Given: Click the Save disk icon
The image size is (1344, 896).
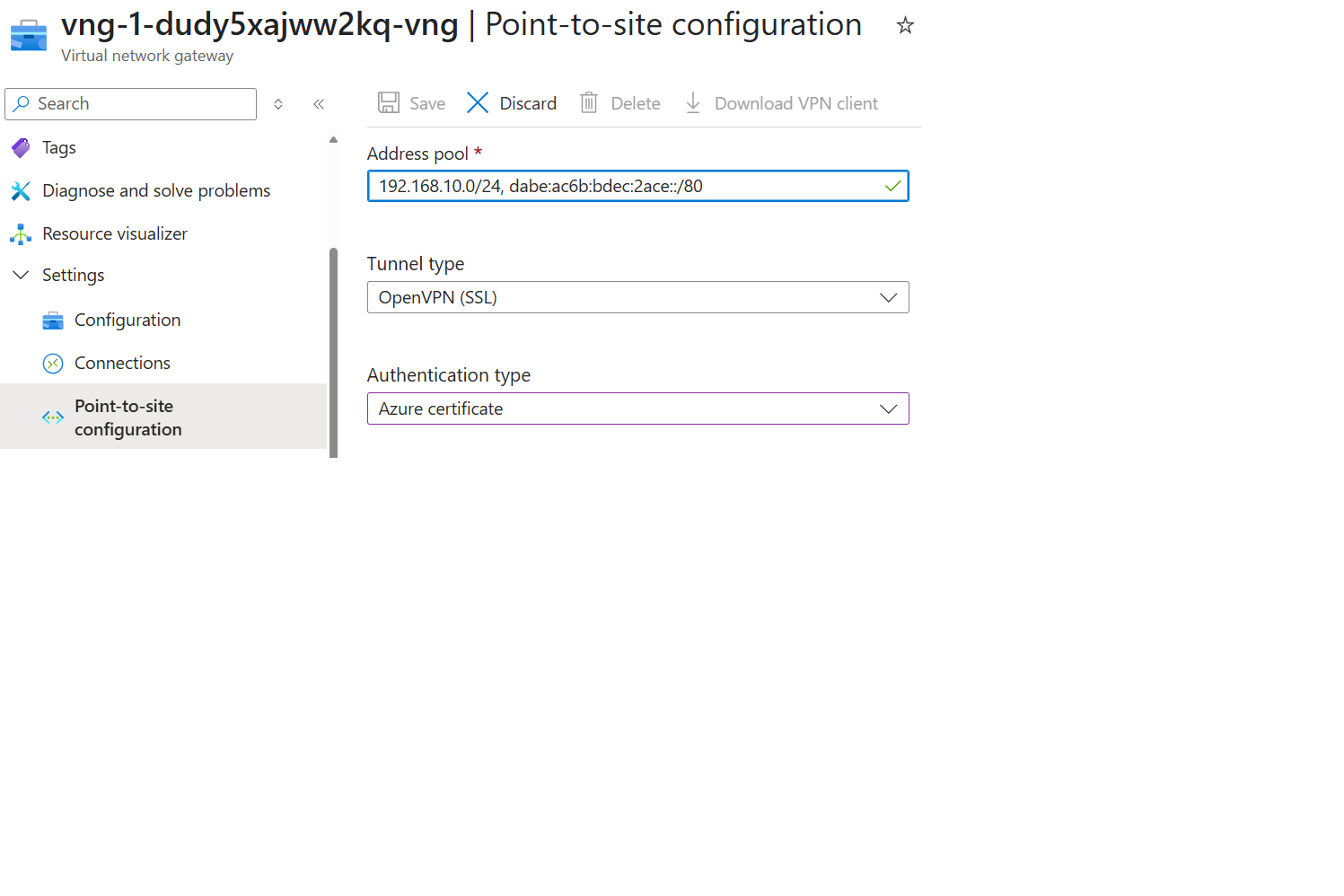Looking at the screenshot, I should pos(389,103).
